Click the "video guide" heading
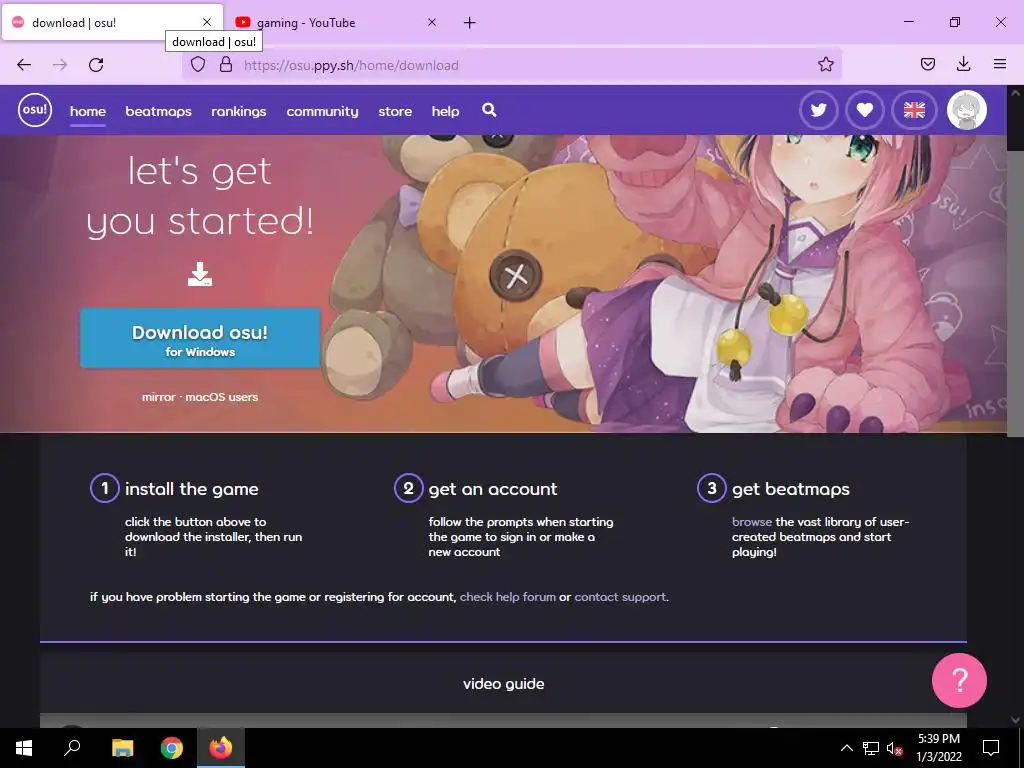The image size is (1024, 768). (504, 684)
